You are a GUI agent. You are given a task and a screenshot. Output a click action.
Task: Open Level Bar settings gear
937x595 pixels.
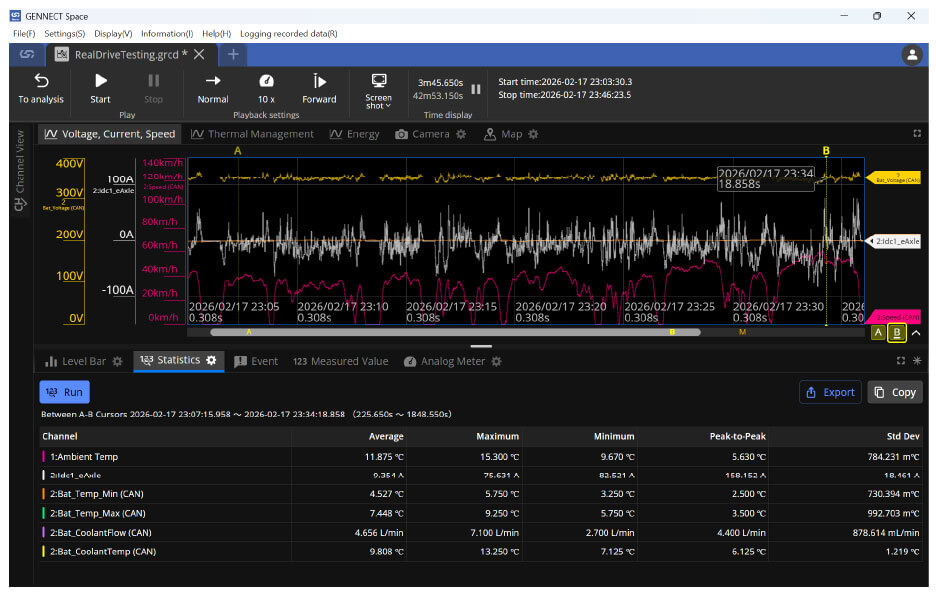pos(118,361)
